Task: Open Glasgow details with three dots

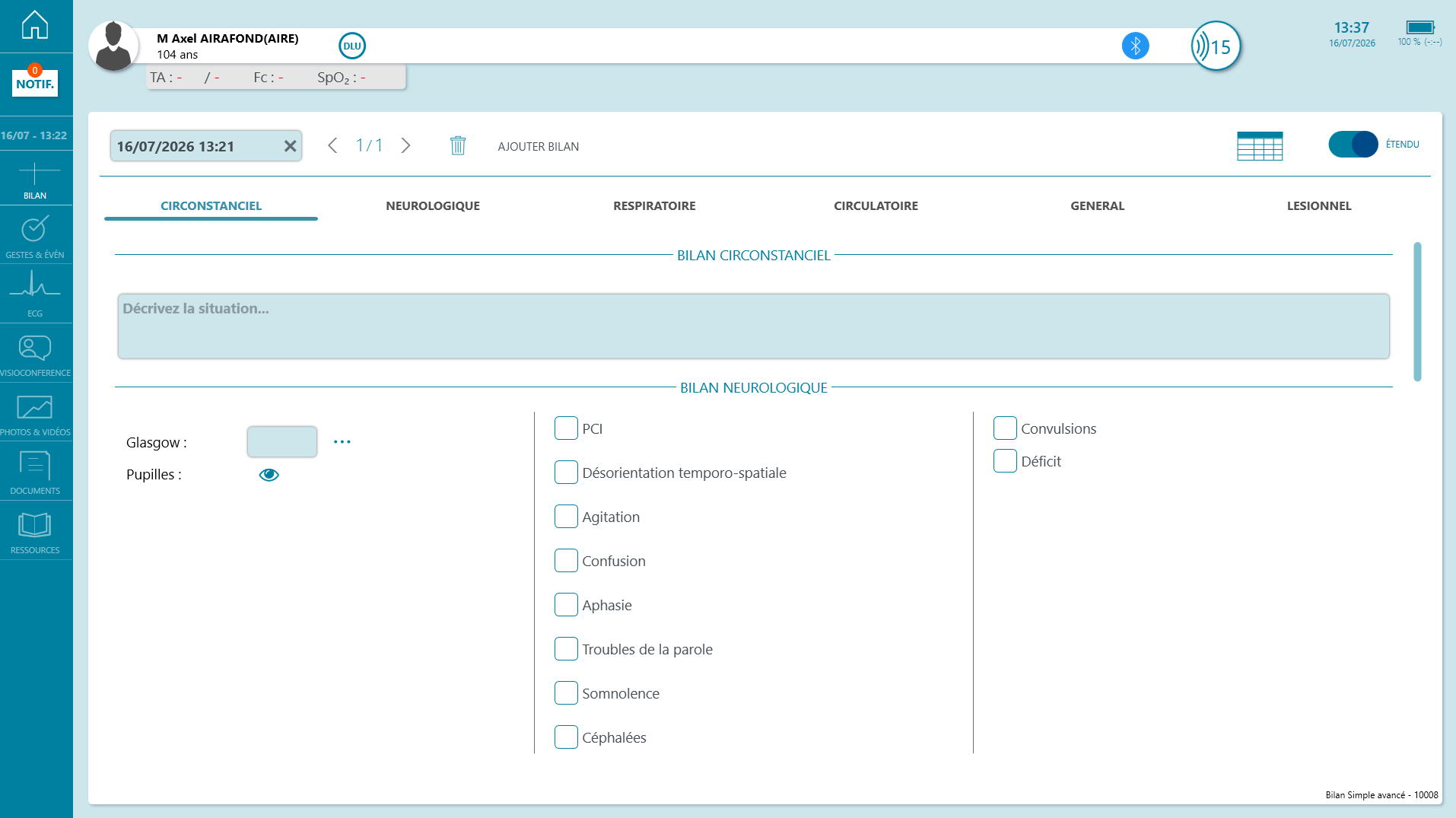Action: 342,442
